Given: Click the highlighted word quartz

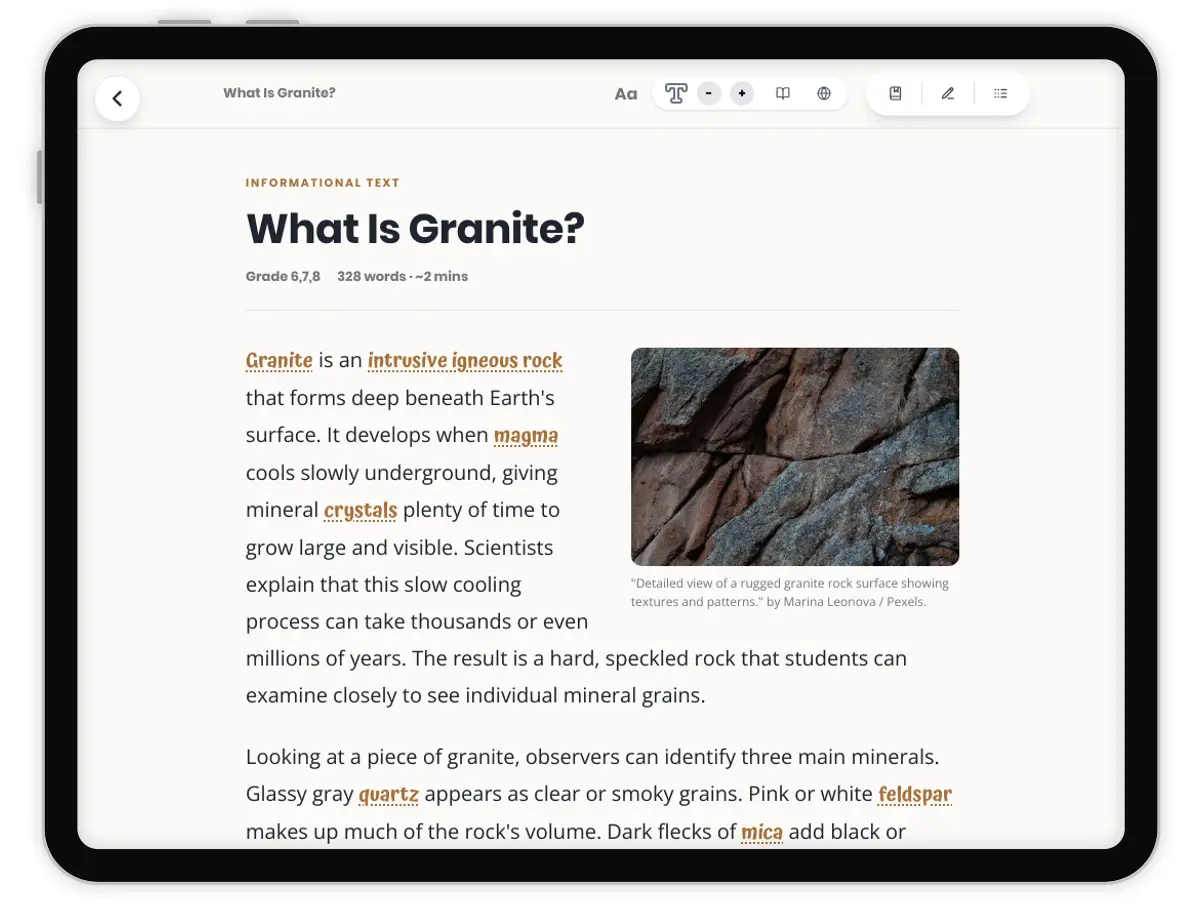Looking at the screenshot, I should point(389,795).
